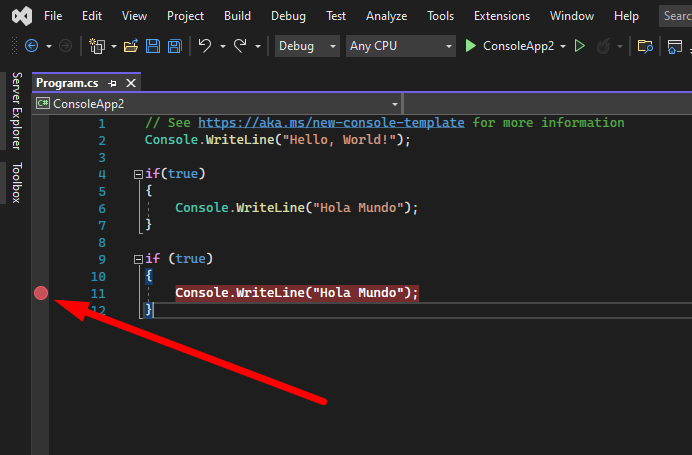Open the Build menu
Image resolution: width=692 pixels, height=455 pixels.
click(x=237, y=16)
